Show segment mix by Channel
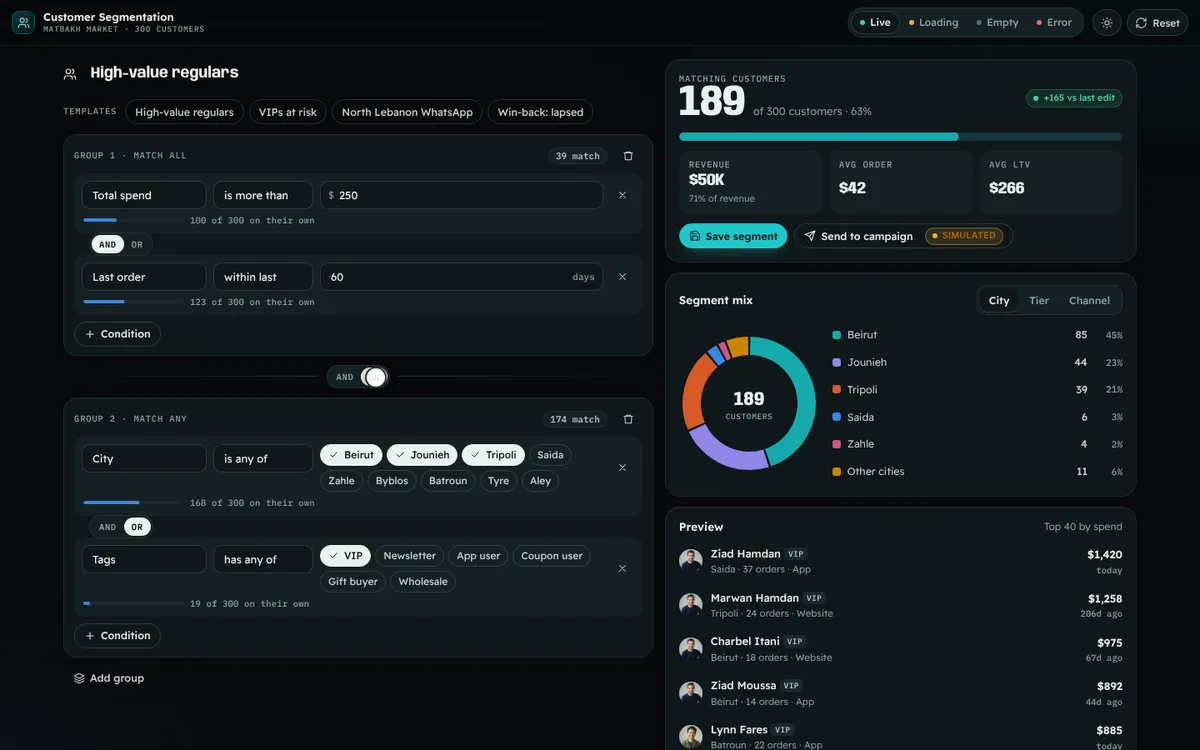 coord(1089,300)
